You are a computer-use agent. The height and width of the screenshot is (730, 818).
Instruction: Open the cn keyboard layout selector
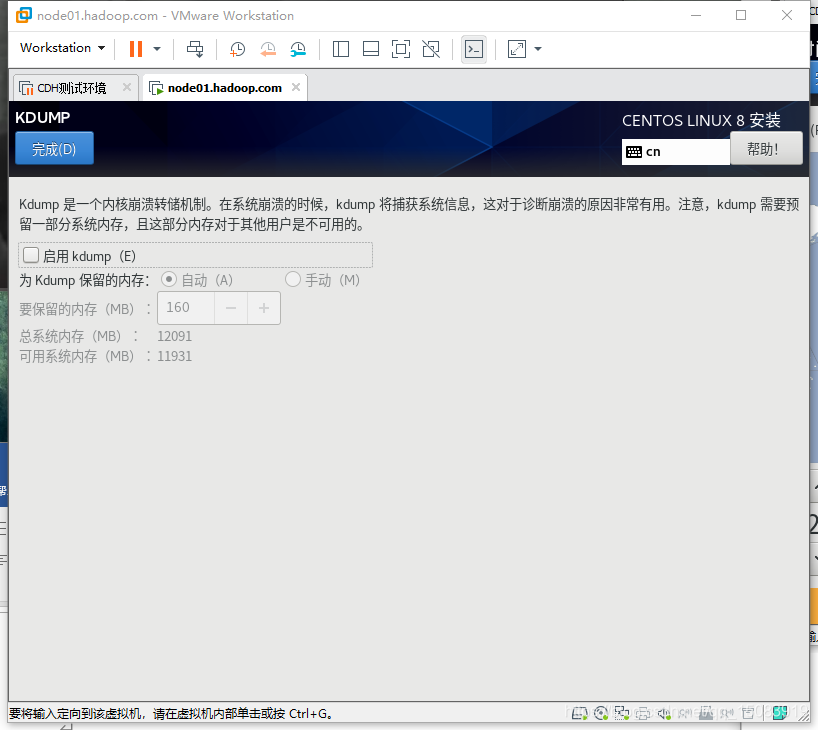pyautogui.click(x=676, y=152)
